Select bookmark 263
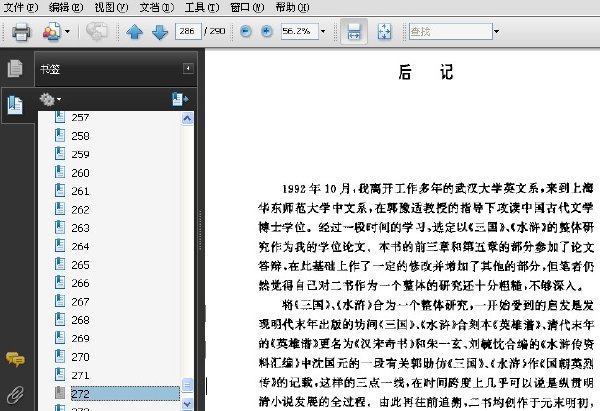This screenshot has width=600, height=411. pos(80,228)
